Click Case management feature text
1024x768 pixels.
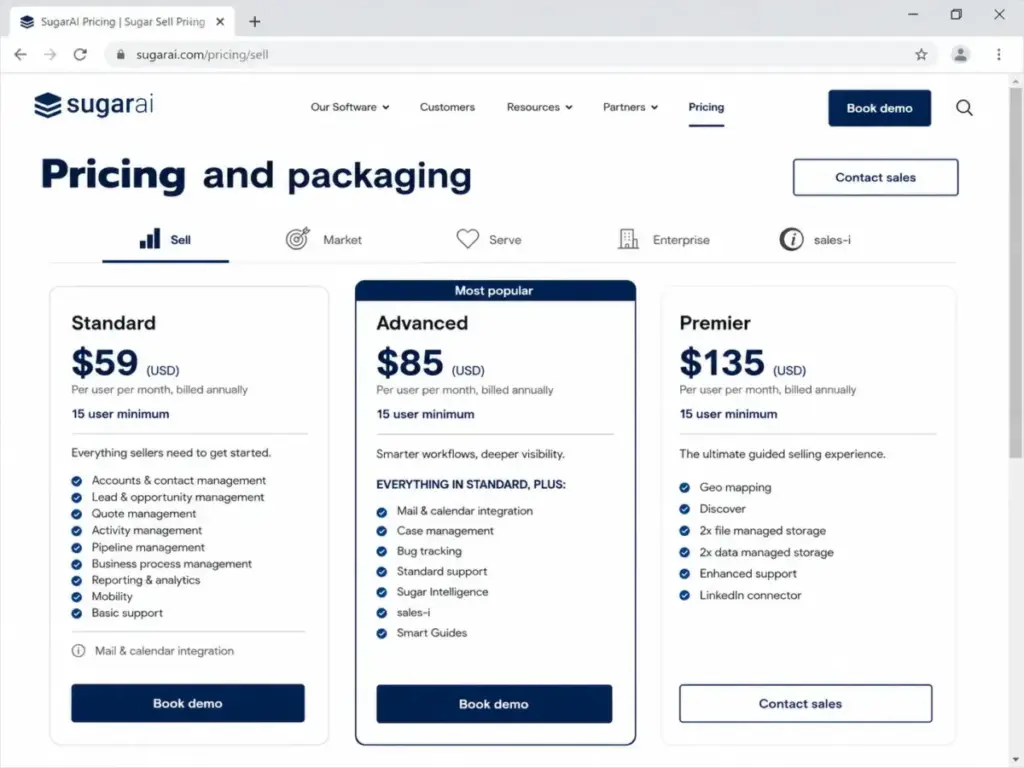point(445,531)
